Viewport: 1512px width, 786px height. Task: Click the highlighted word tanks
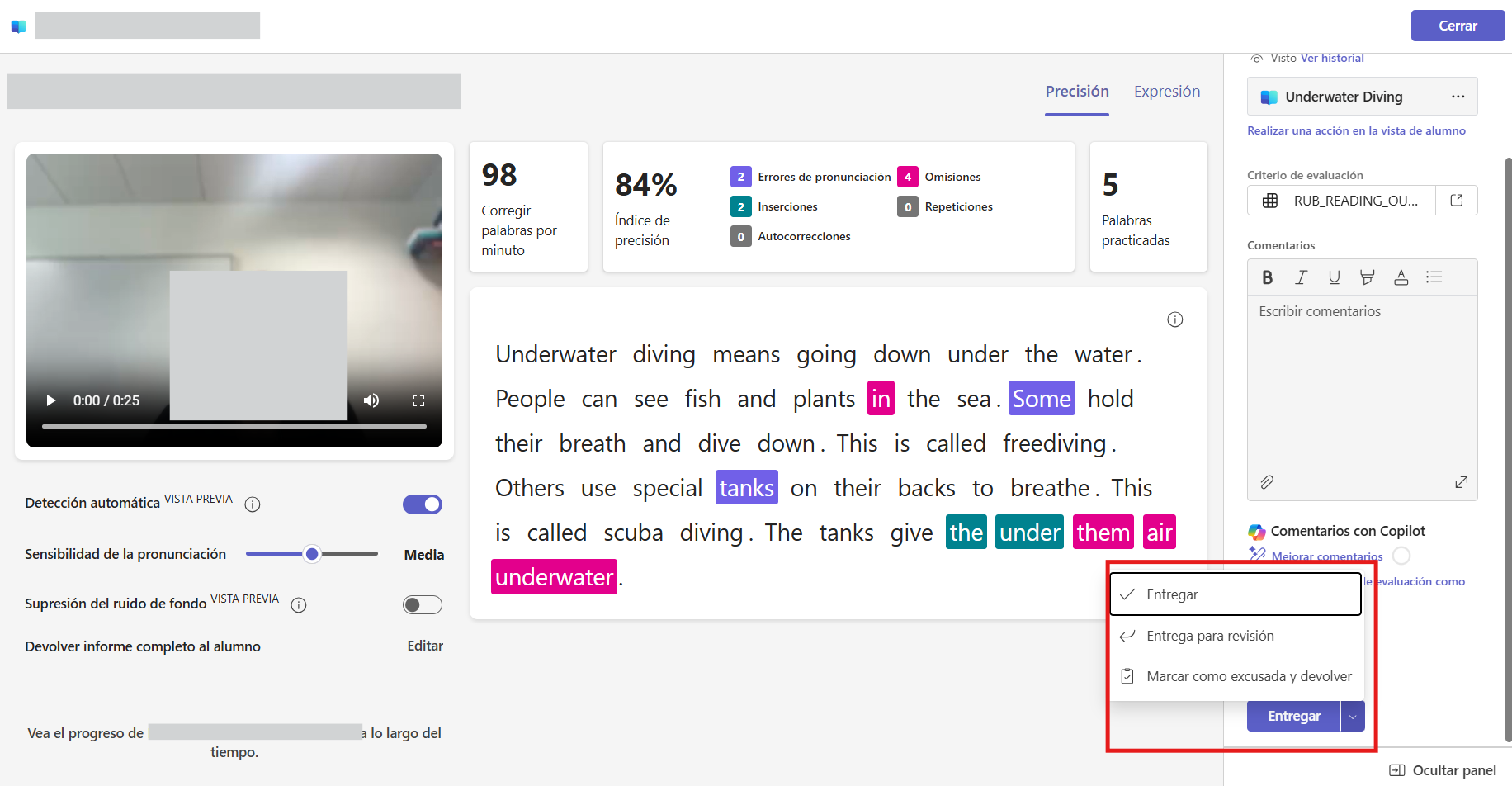coord(746,488)
